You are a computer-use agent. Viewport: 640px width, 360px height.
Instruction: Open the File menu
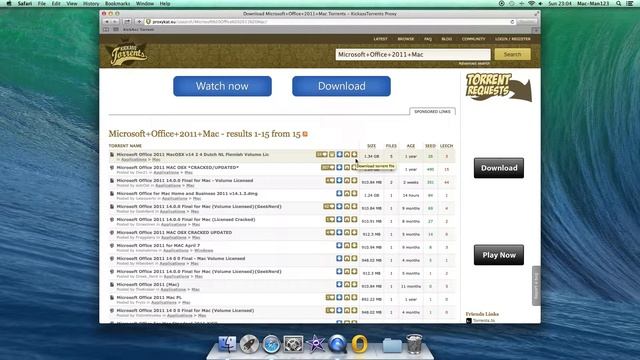[42, 3]
